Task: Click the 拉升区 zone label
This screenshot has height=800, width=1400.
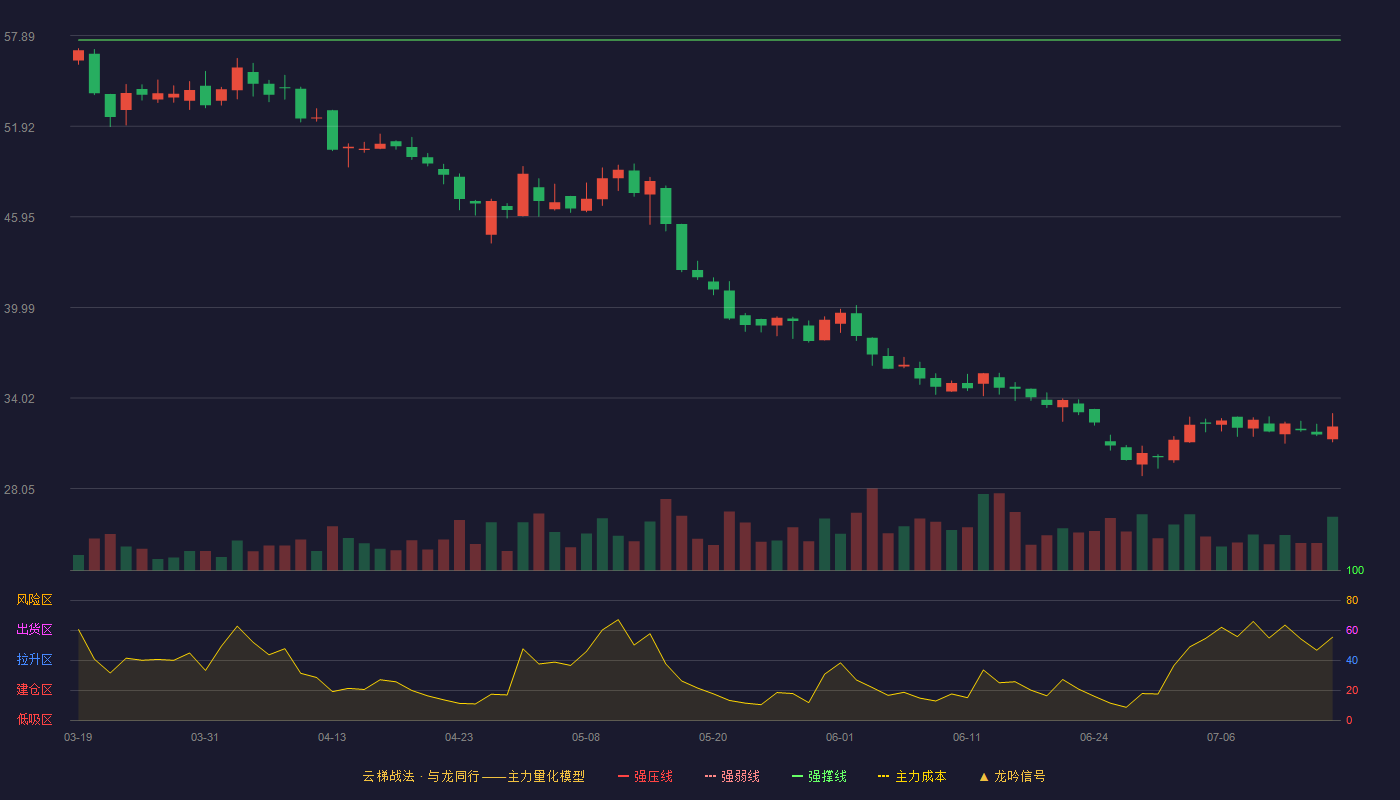Action: pyautogui.click(x=34, y=660)
